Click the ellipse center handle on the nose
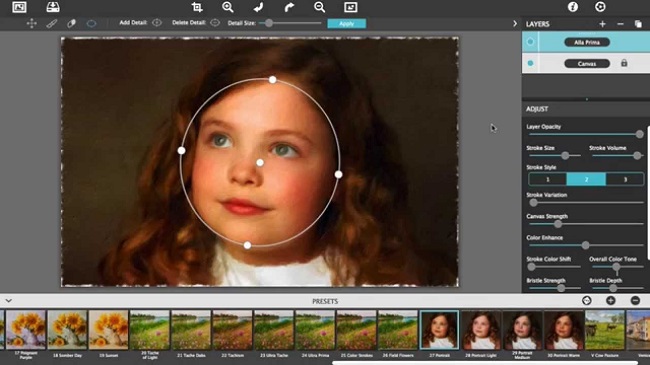 260,163
